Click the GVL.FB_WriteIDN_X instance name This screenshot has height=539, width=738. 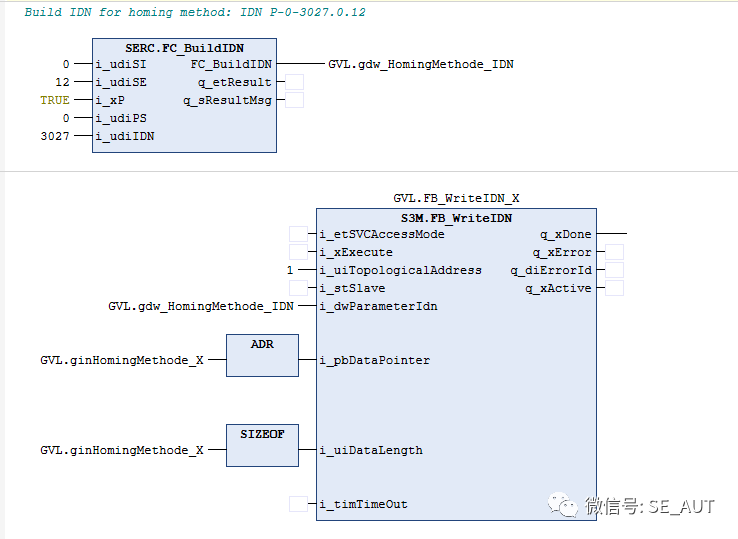coord(456,198)
